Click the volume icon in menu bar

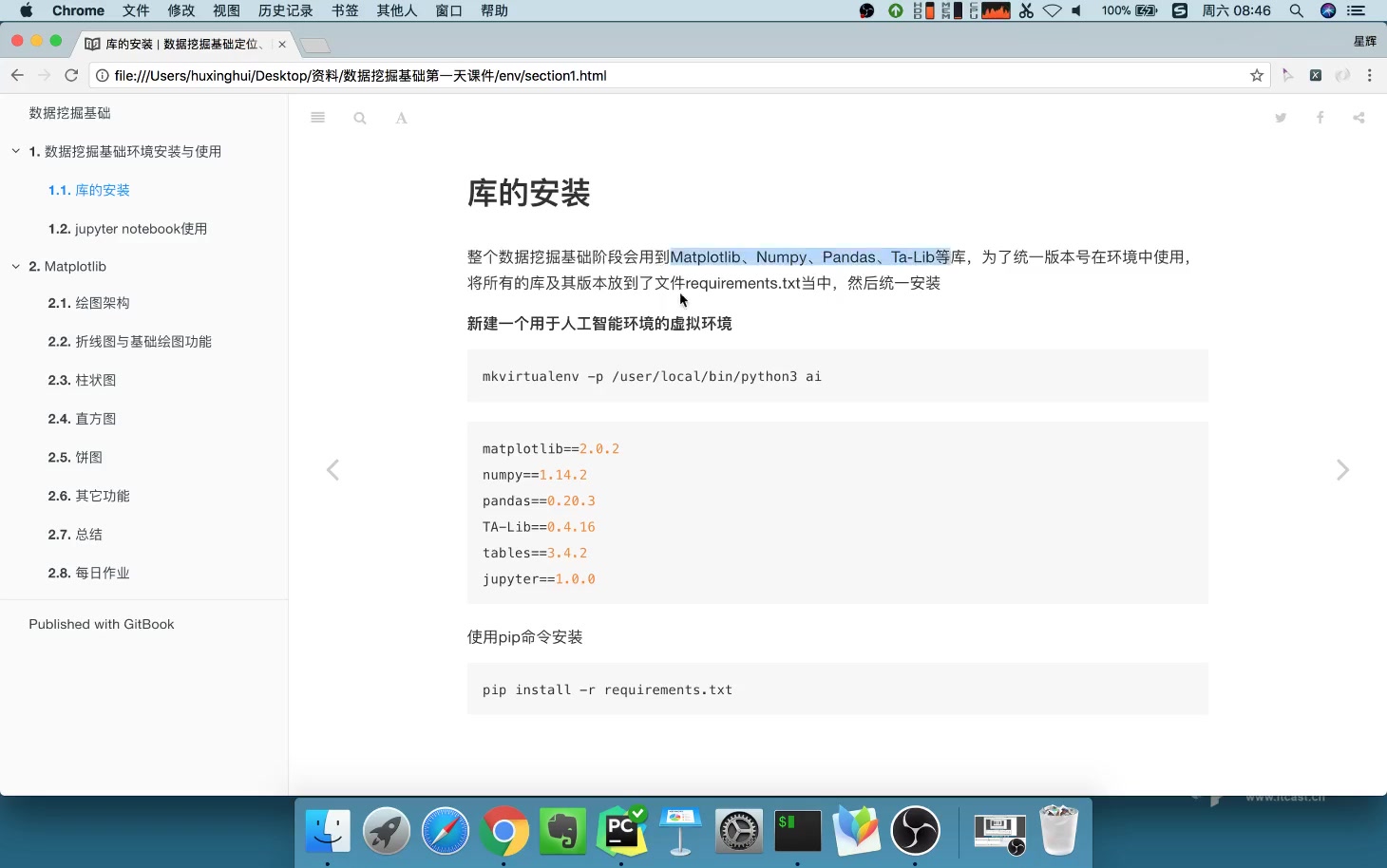click(x=1076, y=10)
